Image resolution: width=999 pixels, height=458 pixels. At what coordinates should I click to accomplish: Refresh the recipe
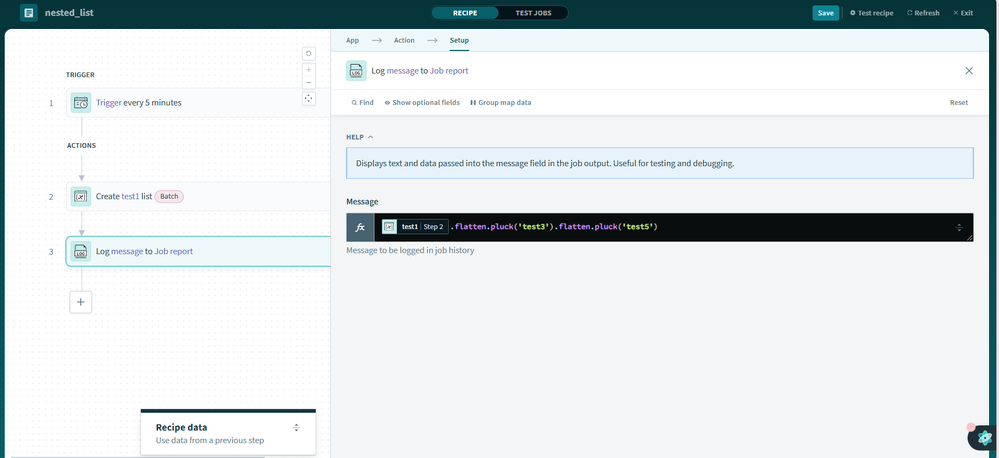(923, 13)
